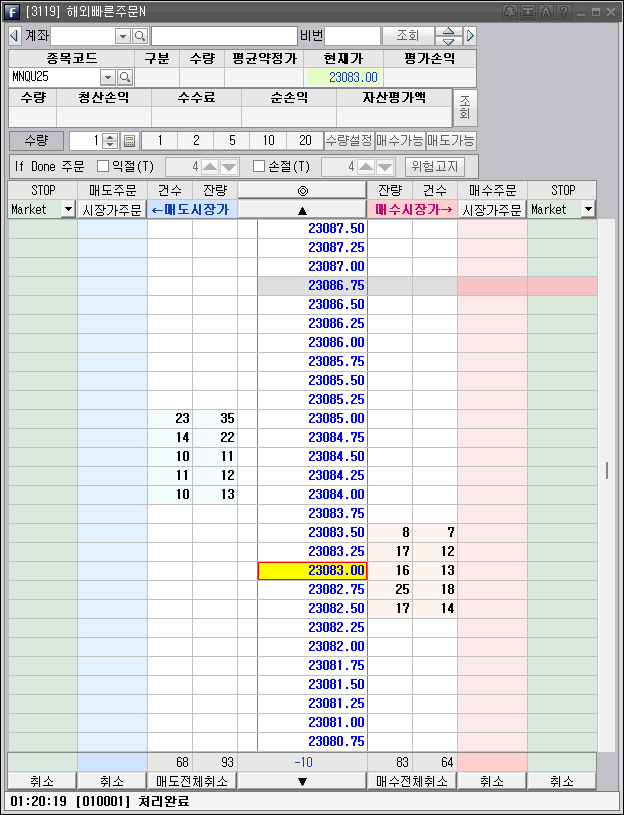The width and height of the screenshot is (624, 815).
Task: Open the quantity calculator icon
Action: coord(129,141)
